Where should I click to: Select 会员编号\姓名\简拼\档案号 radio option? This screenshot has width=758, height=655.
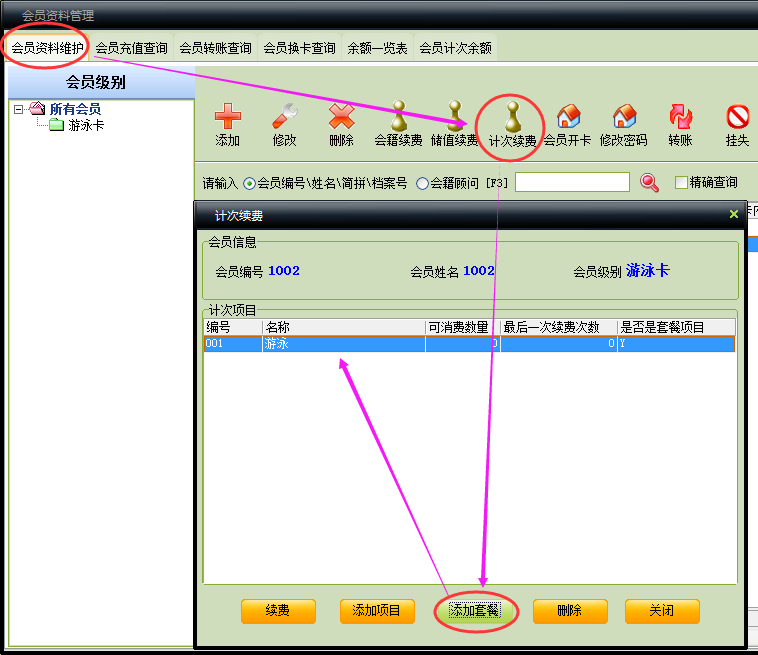249,183
